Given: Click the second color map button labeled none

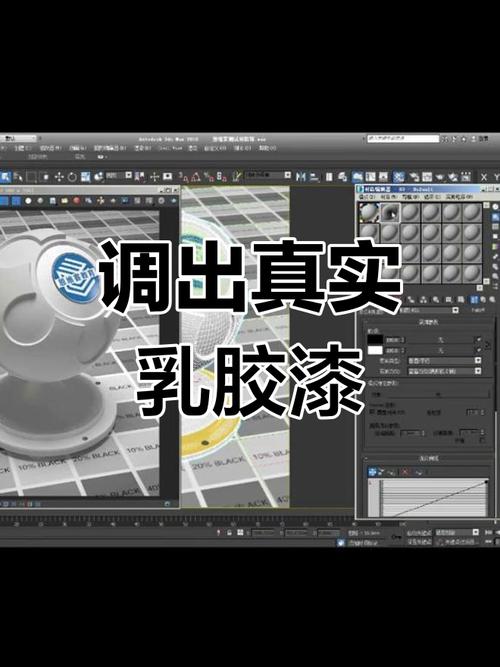Looking at the screenshot, I should coord(441,350).
